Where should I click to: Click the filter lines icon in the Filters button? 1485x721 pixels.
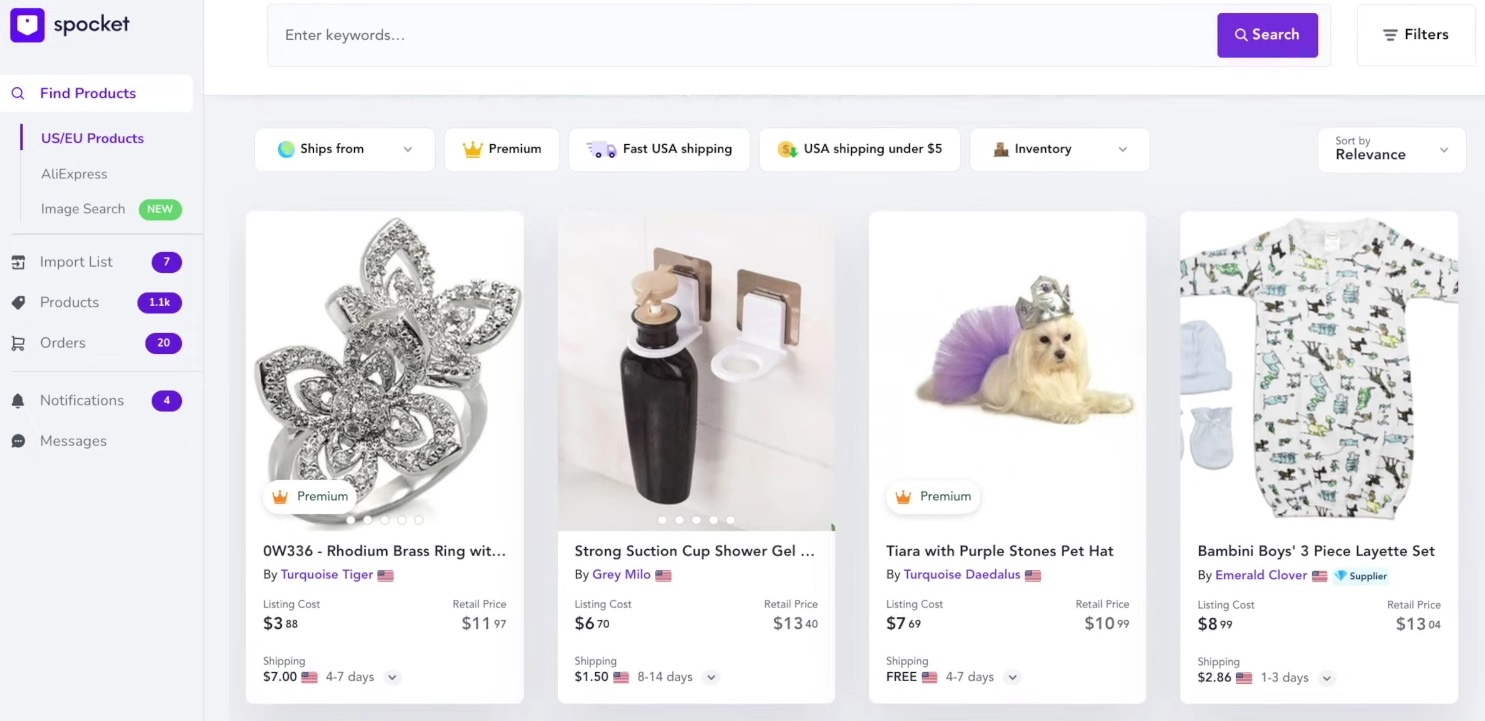pos(1390,35)
